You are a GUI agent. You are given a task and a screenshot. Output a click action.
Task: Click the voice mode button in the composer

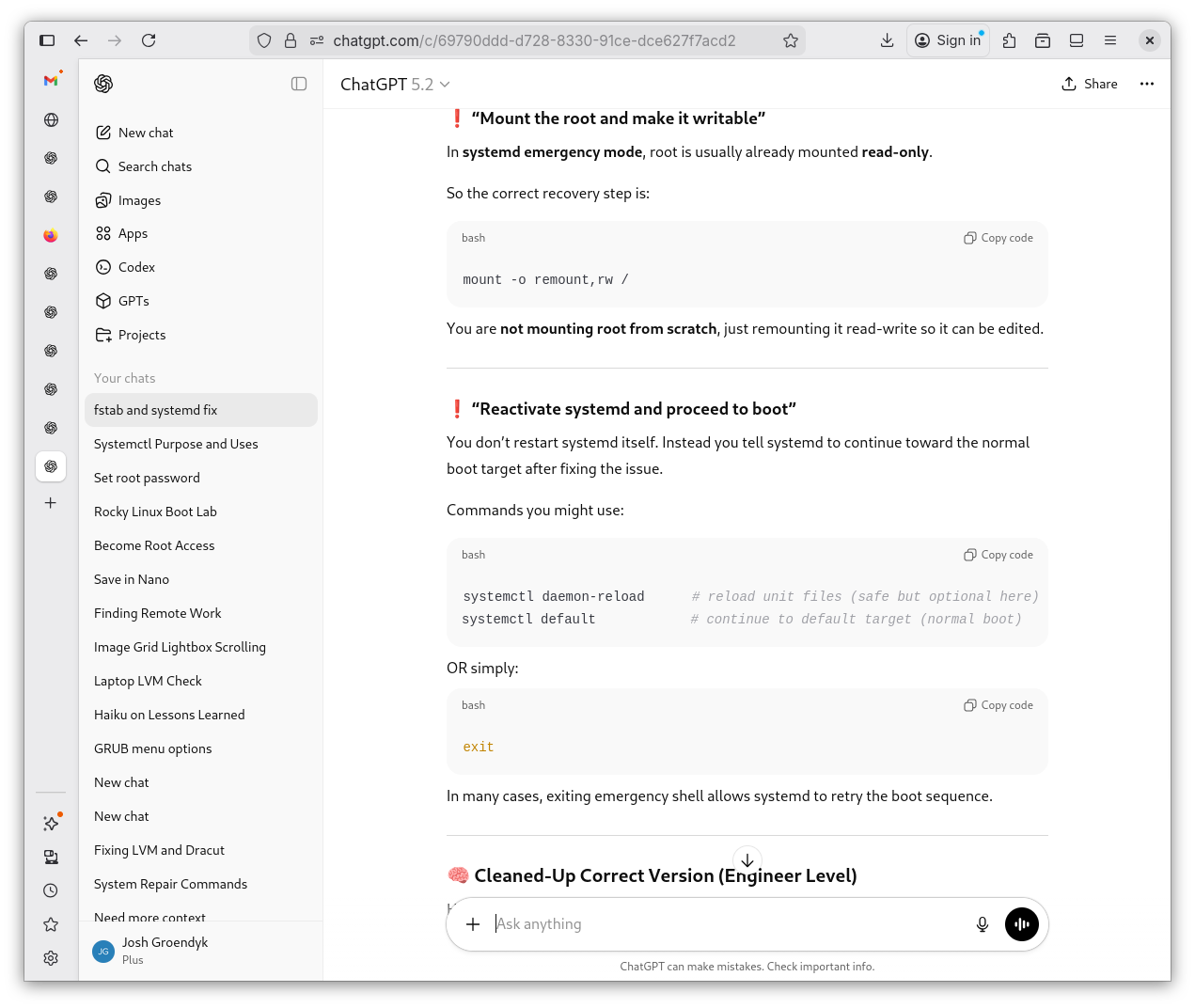1022,924
